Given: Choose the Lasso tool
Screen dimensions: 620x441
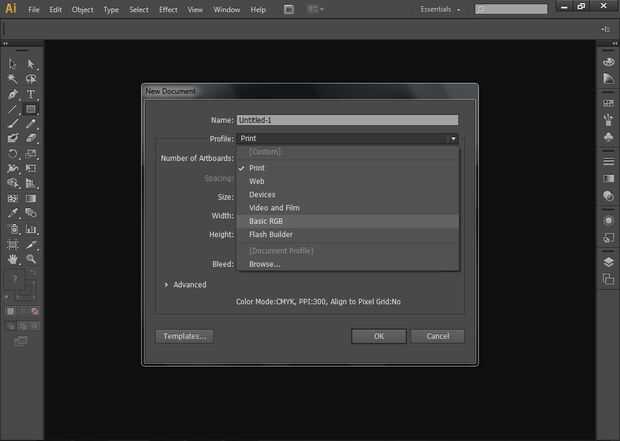Looking at the screenshot, I should click(x=31, y=79).
